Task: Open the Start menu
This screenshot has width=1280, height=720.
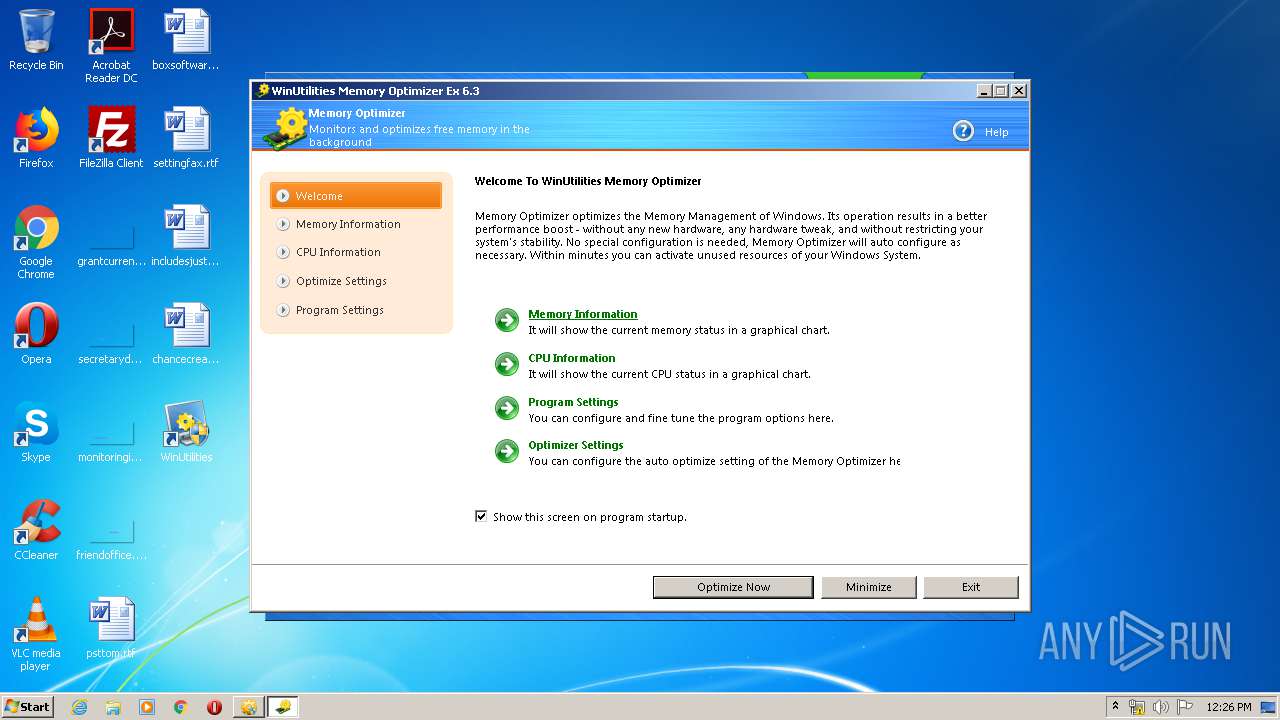Action: (x=28, y=706)
